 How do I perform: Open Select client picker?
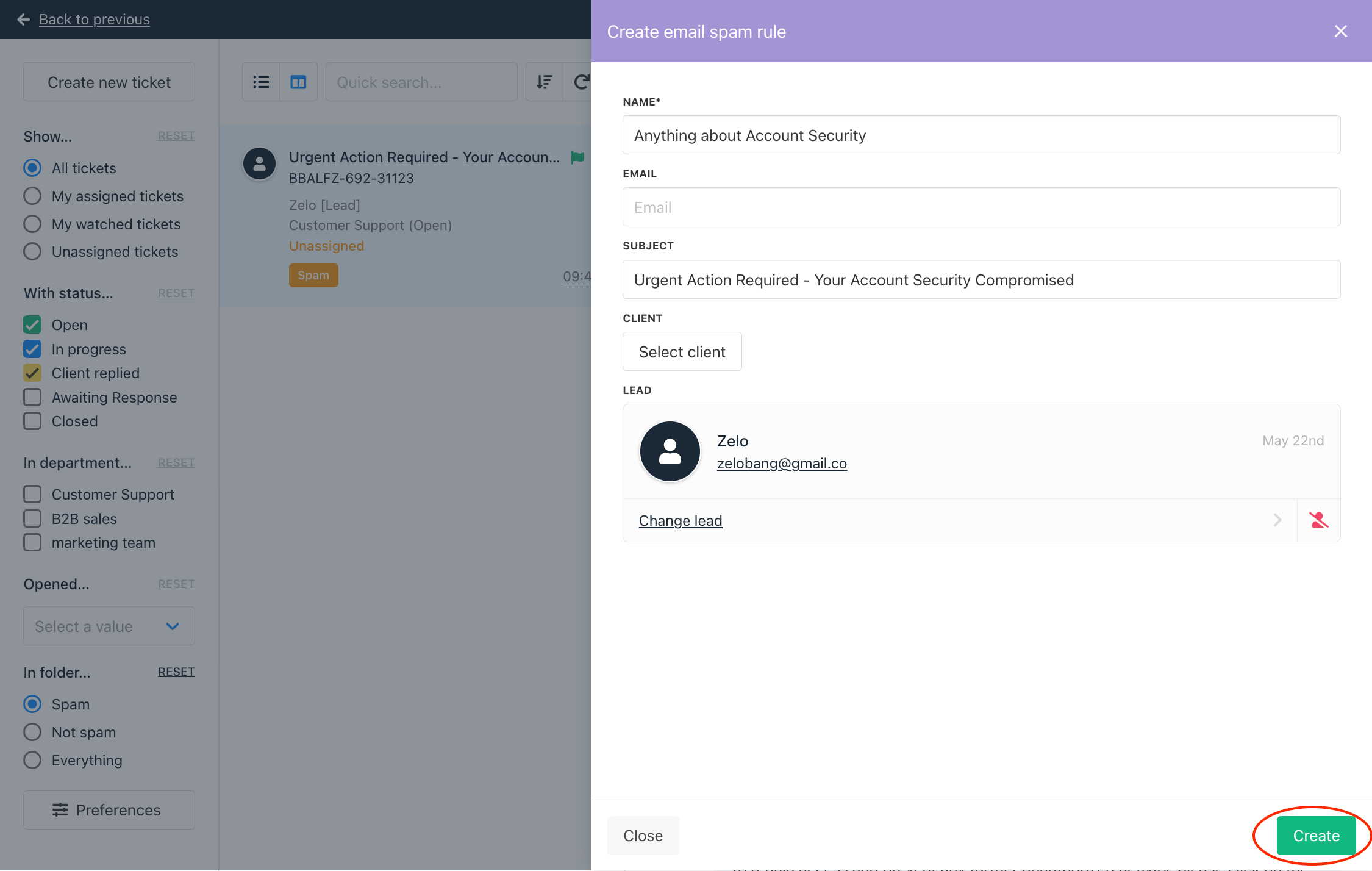[x=682, y=351]
